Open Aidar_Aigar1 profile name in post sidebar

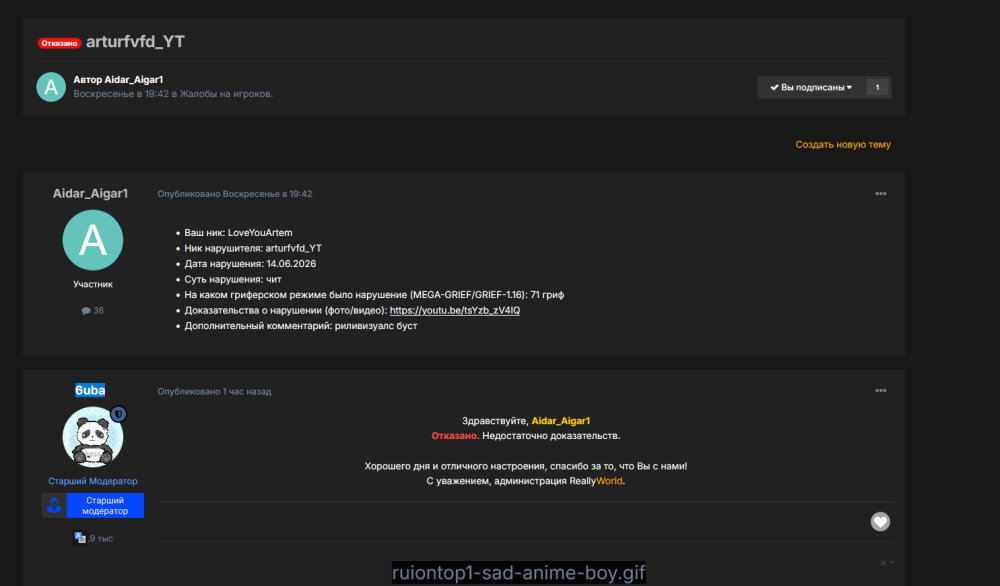tap(91, 194)
